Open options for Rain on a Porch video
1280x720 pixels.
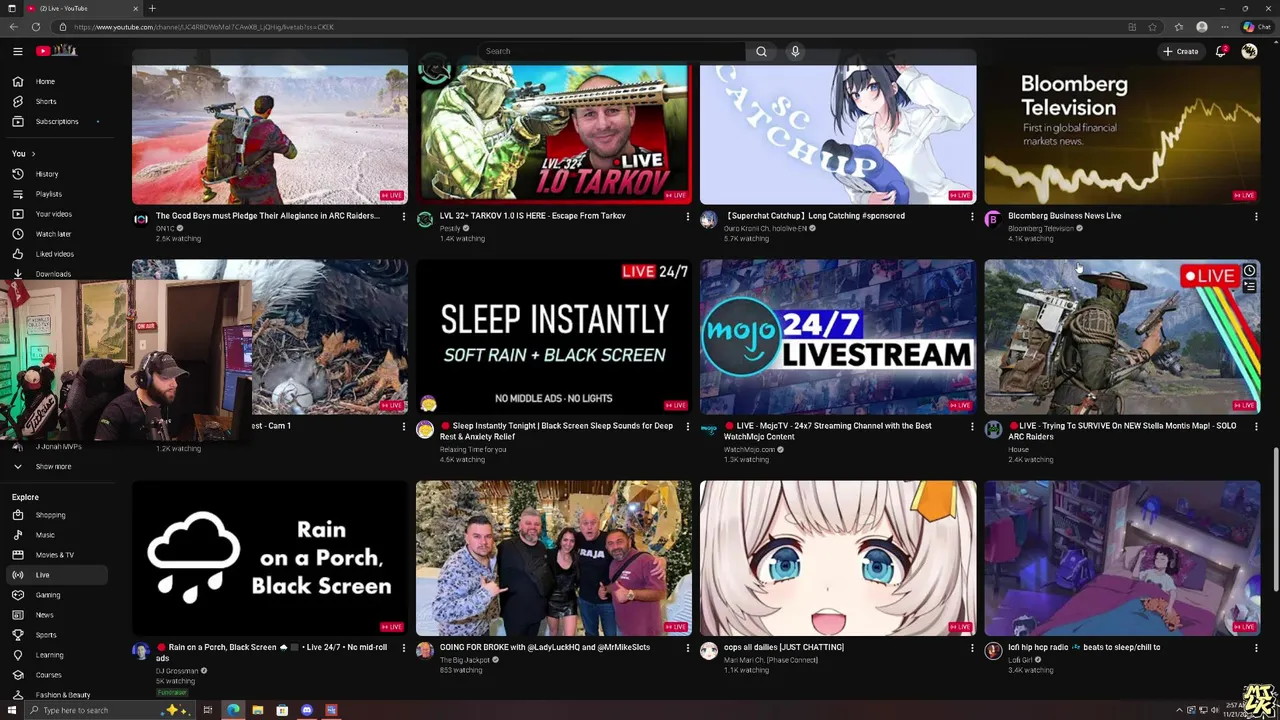point(404,648)
